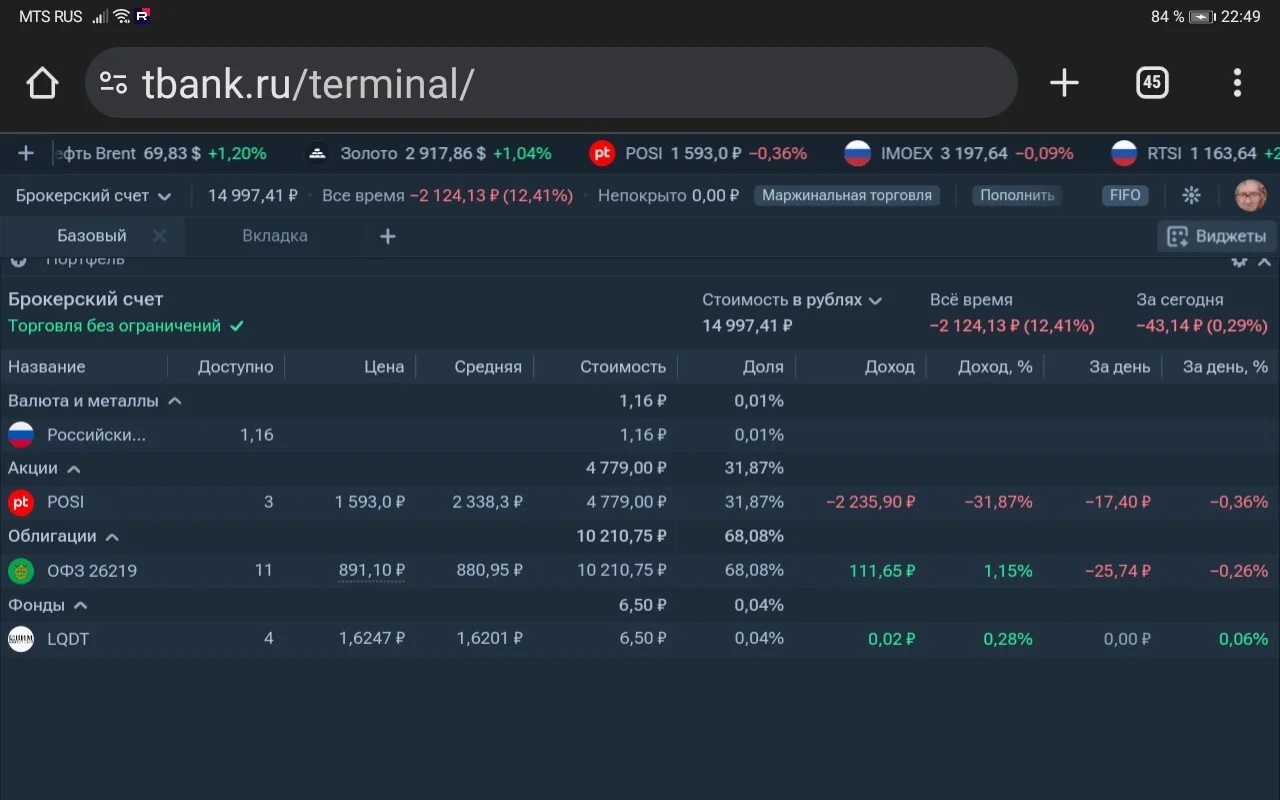Screen dimensions: 1280x800
Task: Click the Золото gold ticker icon
Action: point(317,153)
